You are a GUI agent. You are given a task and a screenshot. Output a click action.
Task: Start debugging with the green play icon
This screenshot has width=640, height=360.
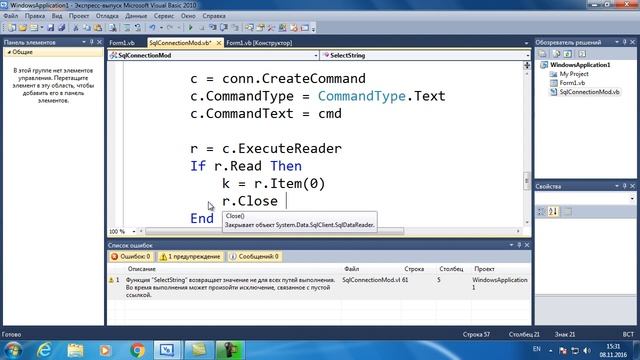tap(190, 28)
